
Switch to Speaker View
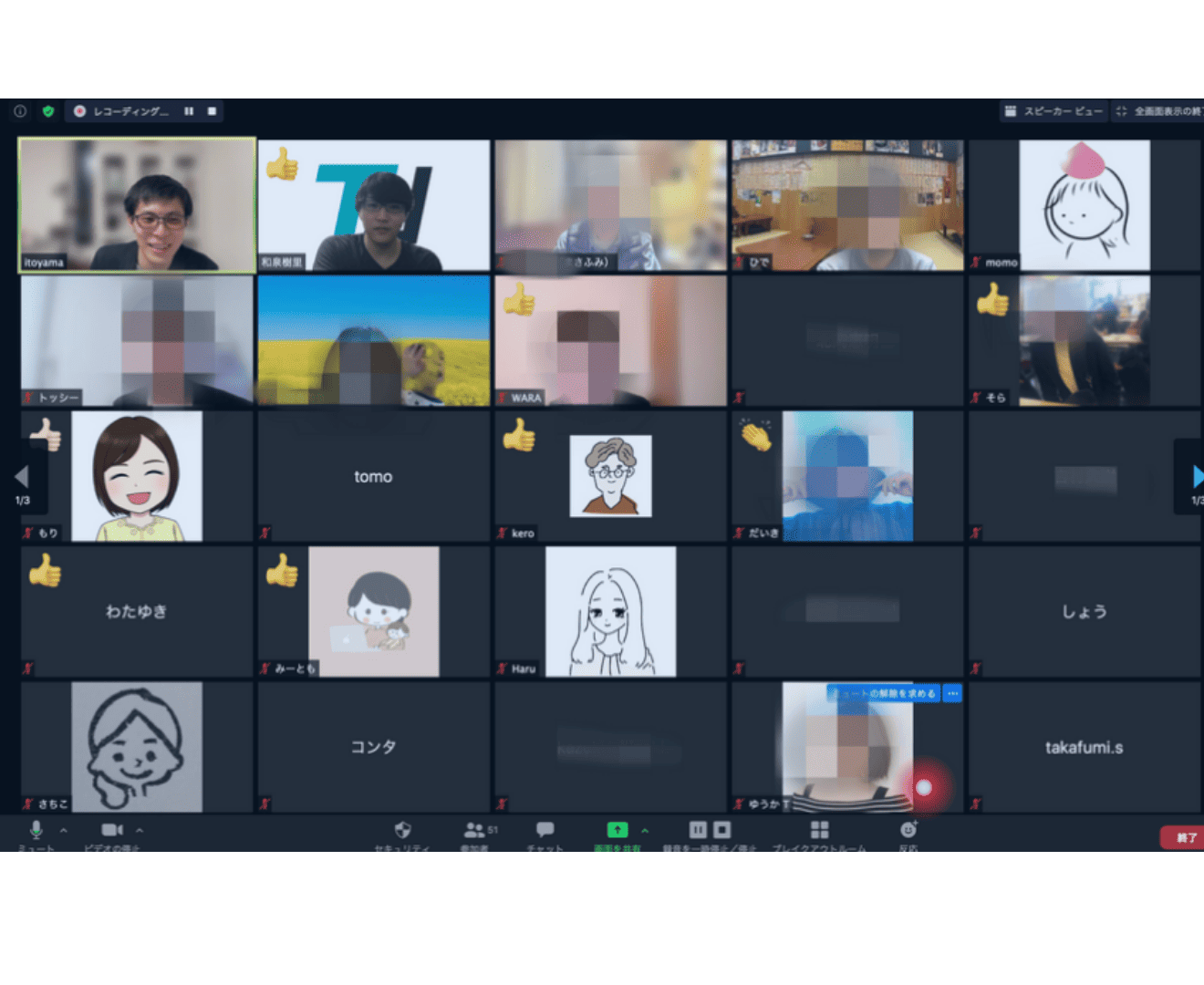(x=1053, y=111)
